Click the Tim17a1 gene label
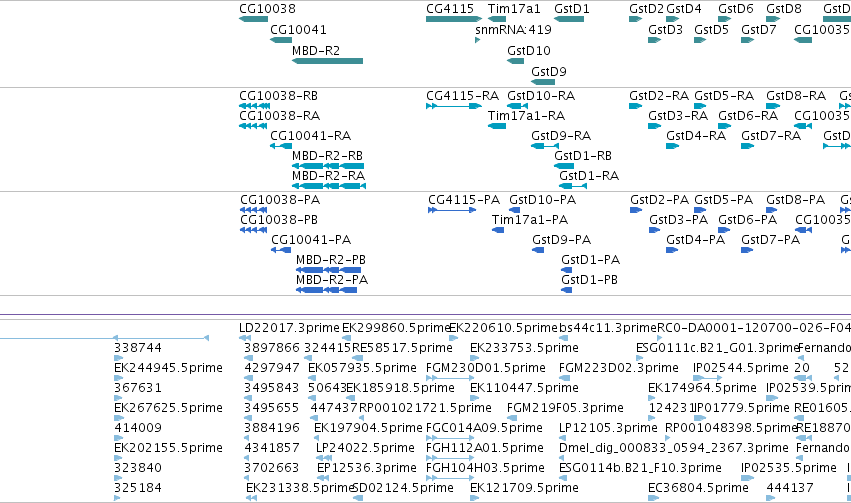 pos(514,9)
